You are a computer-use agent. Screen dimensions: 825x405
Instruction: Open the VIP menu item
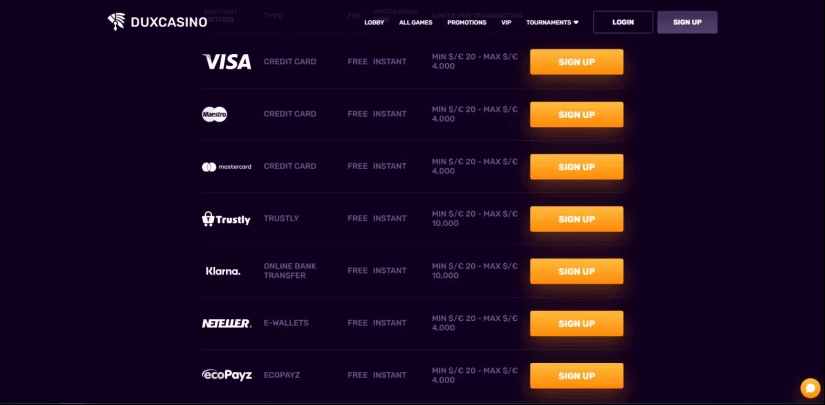tap(506, 23)
